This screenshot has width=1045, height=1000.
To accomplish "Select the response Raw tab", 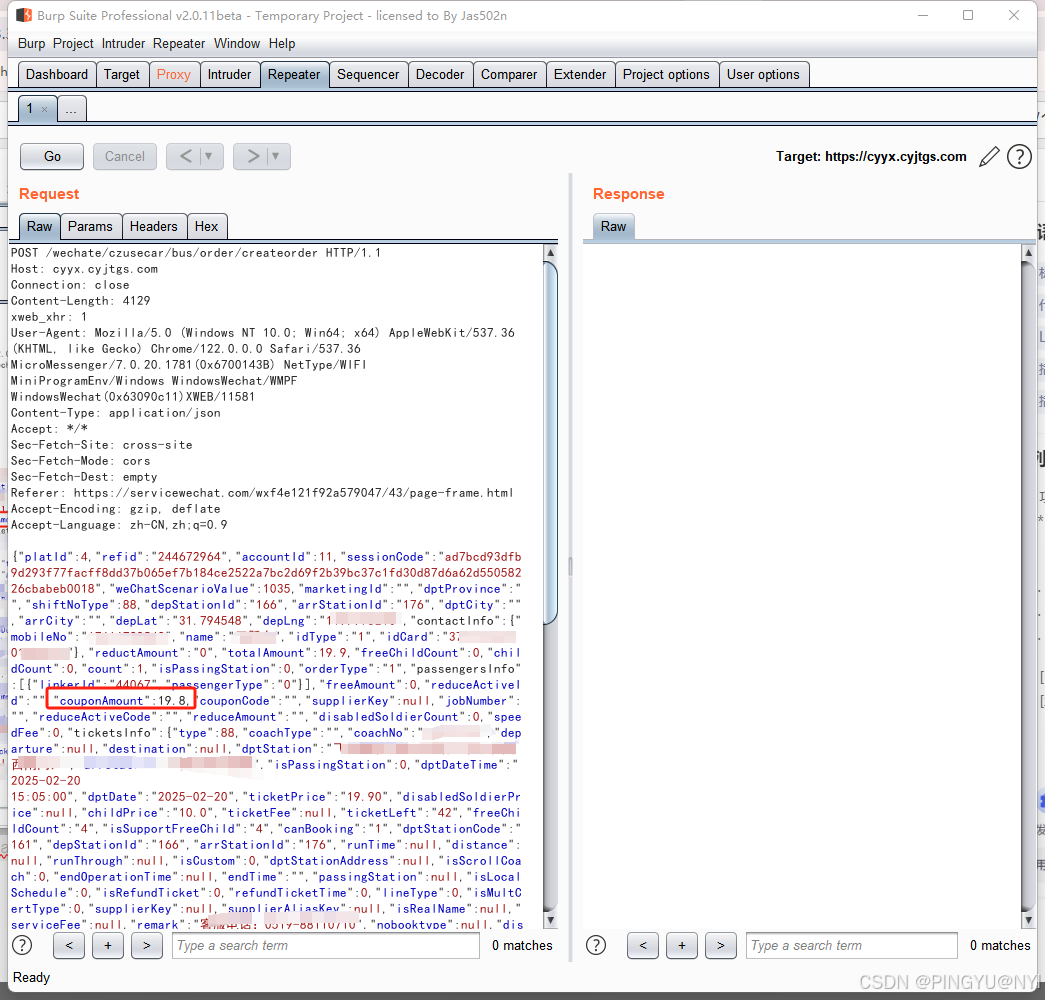I will click(x=613, y=227).
